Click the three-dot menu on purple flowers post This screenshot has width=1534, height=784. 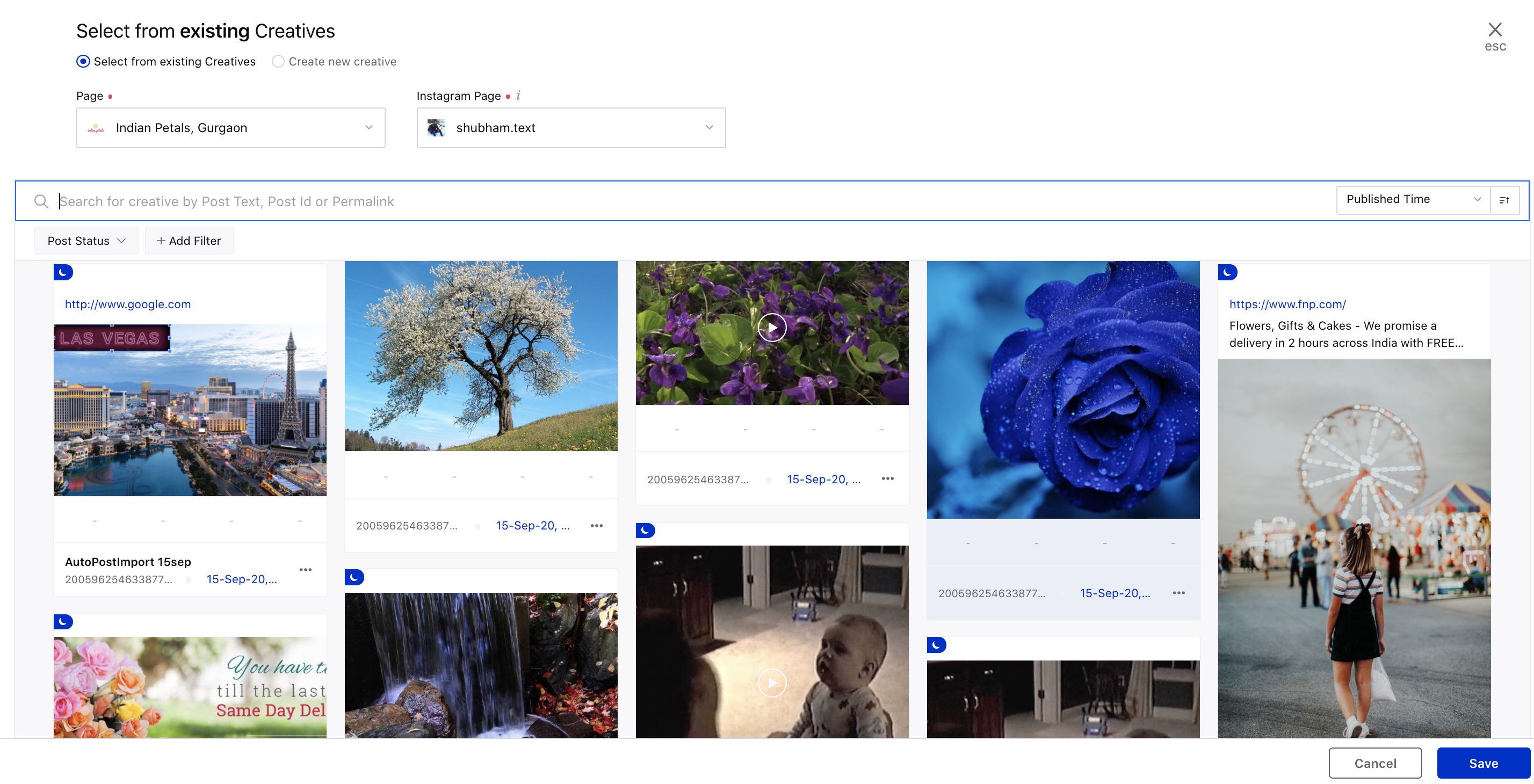point(886,478)
